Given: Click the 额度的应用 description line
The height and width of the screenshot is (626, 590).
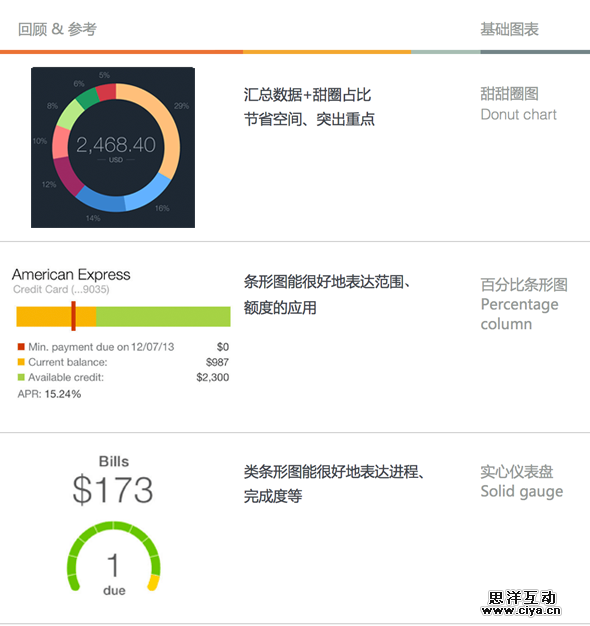Looking at the screenshot, I should [280, 307].
